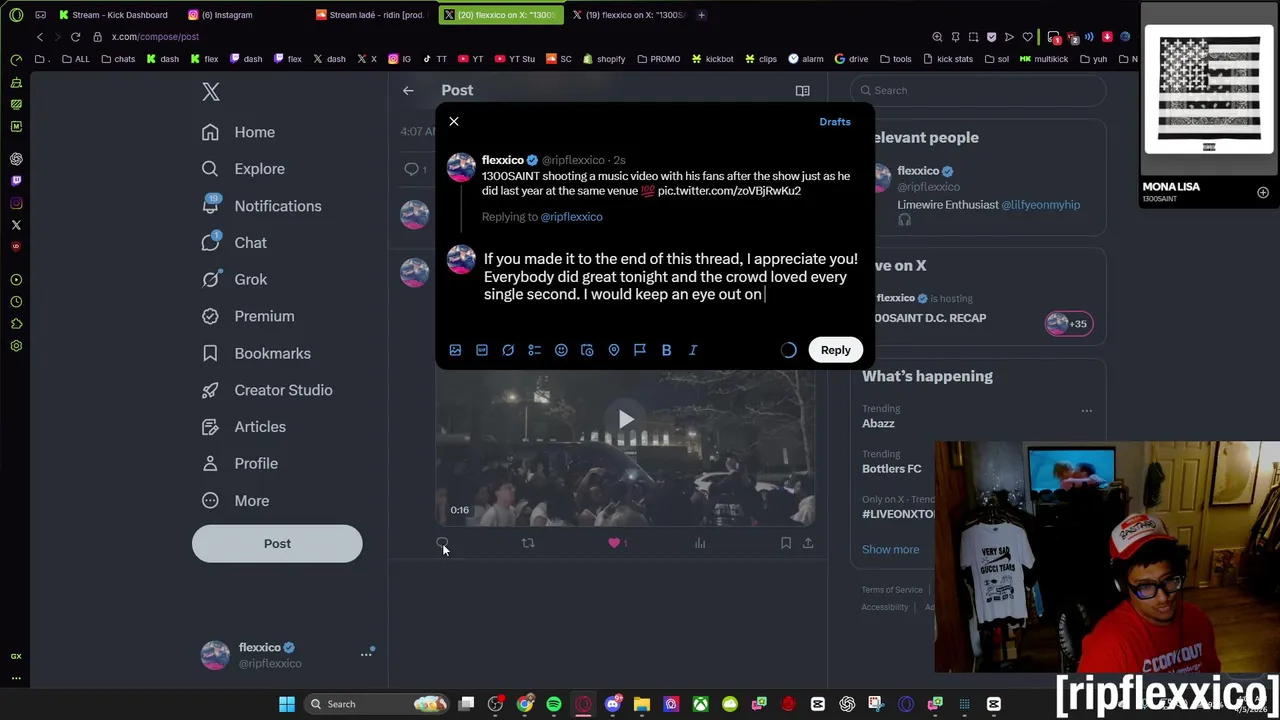Screen dimensions: 1280x720
Task: Open options dots for the Abazz trend
Action: [x=1086, y=410]
